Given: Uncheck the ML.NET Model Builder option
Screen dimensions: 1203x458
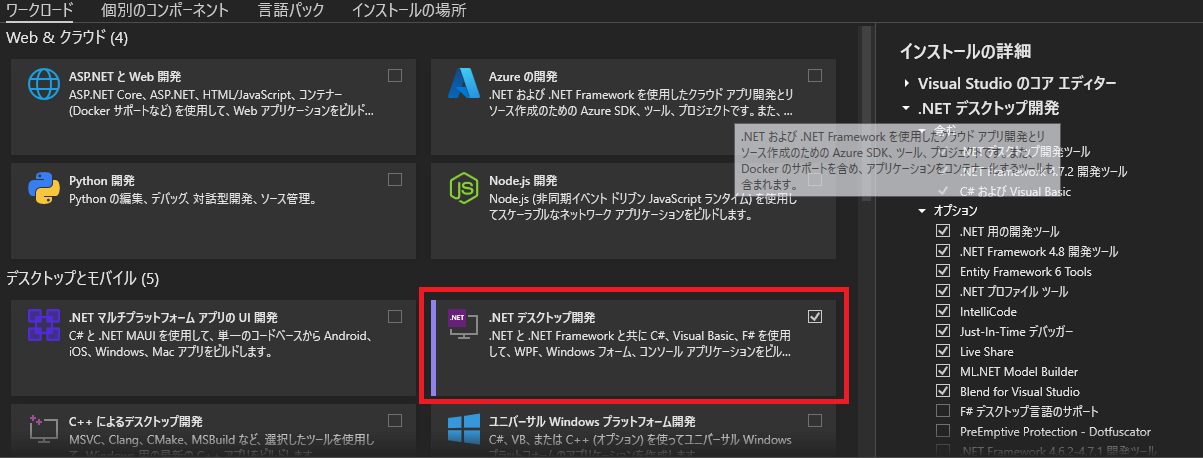Looking at the screenshot, I should [x=942, y=371].
